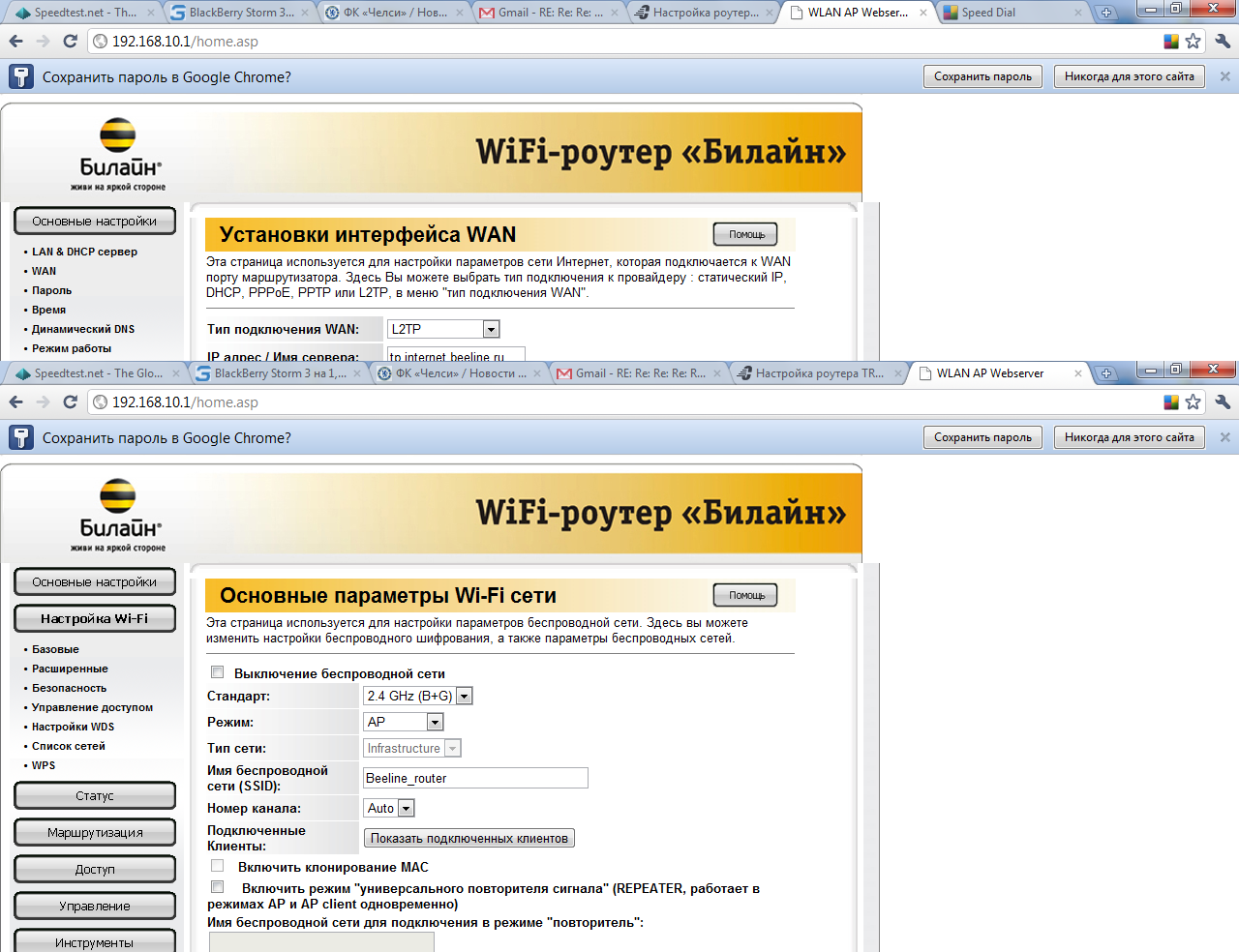Open Управление доступом link in sidebar
The width and height of the screenshot is (1239, 952).
[92, 707]
